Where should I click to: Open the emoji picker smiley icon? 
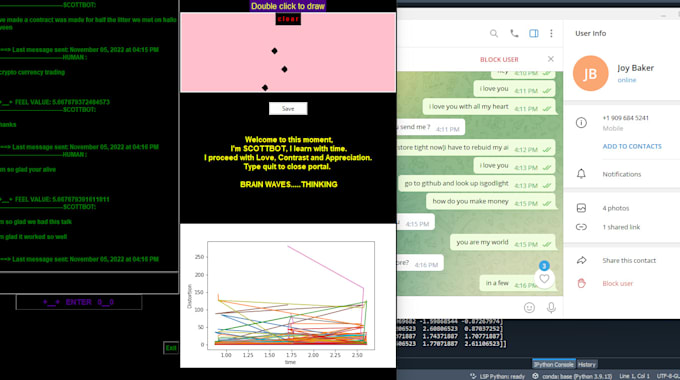[x=529, y=308]
